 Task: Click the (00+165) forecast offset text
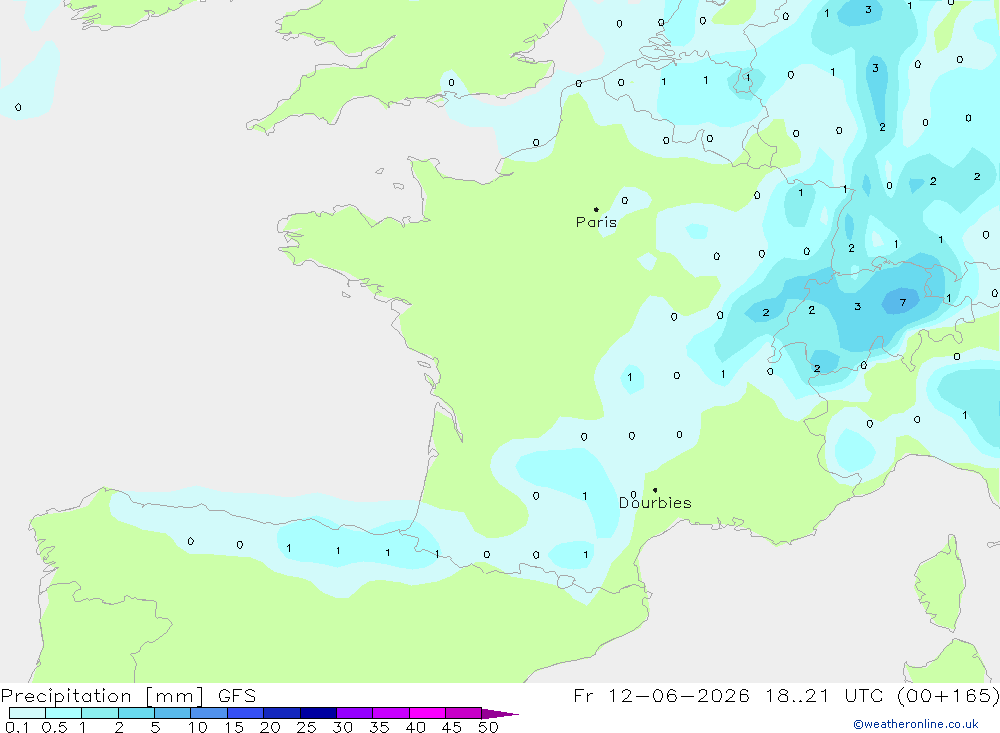[x=948, y=695]
